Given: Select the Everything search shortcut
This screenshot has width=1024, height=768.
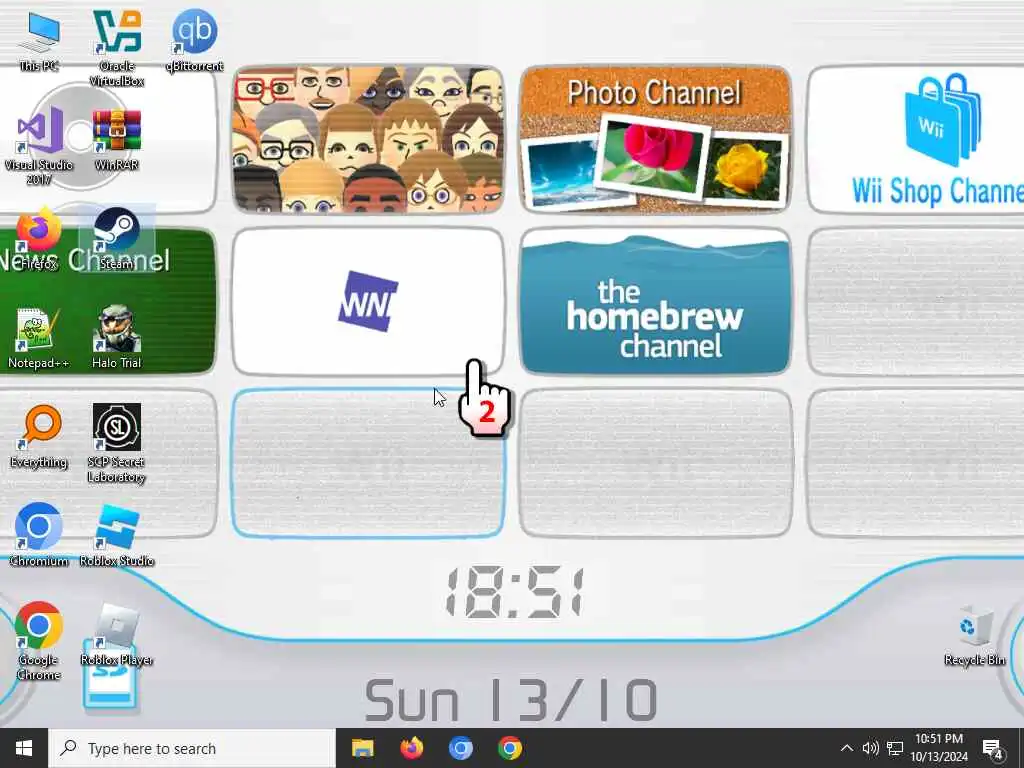Looking at the screenshot, I should click(39, 437).
